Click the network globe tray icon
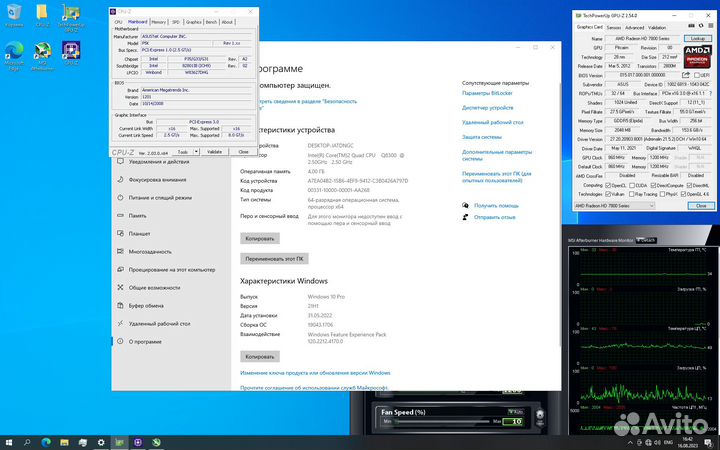 [648, 443]
